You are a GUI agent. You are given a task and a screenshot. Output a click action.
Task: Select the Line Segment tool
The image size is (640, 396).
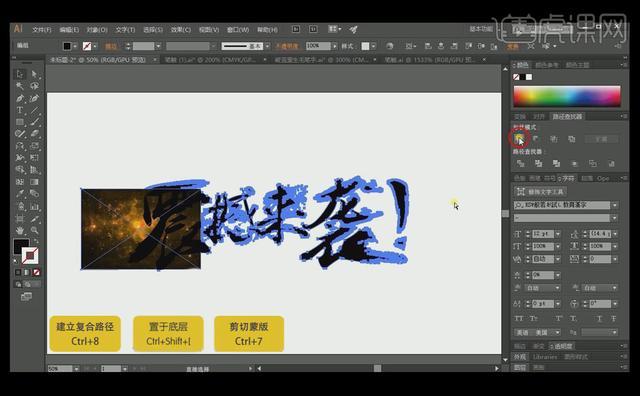pyautogui.click(x=34, y=110)
